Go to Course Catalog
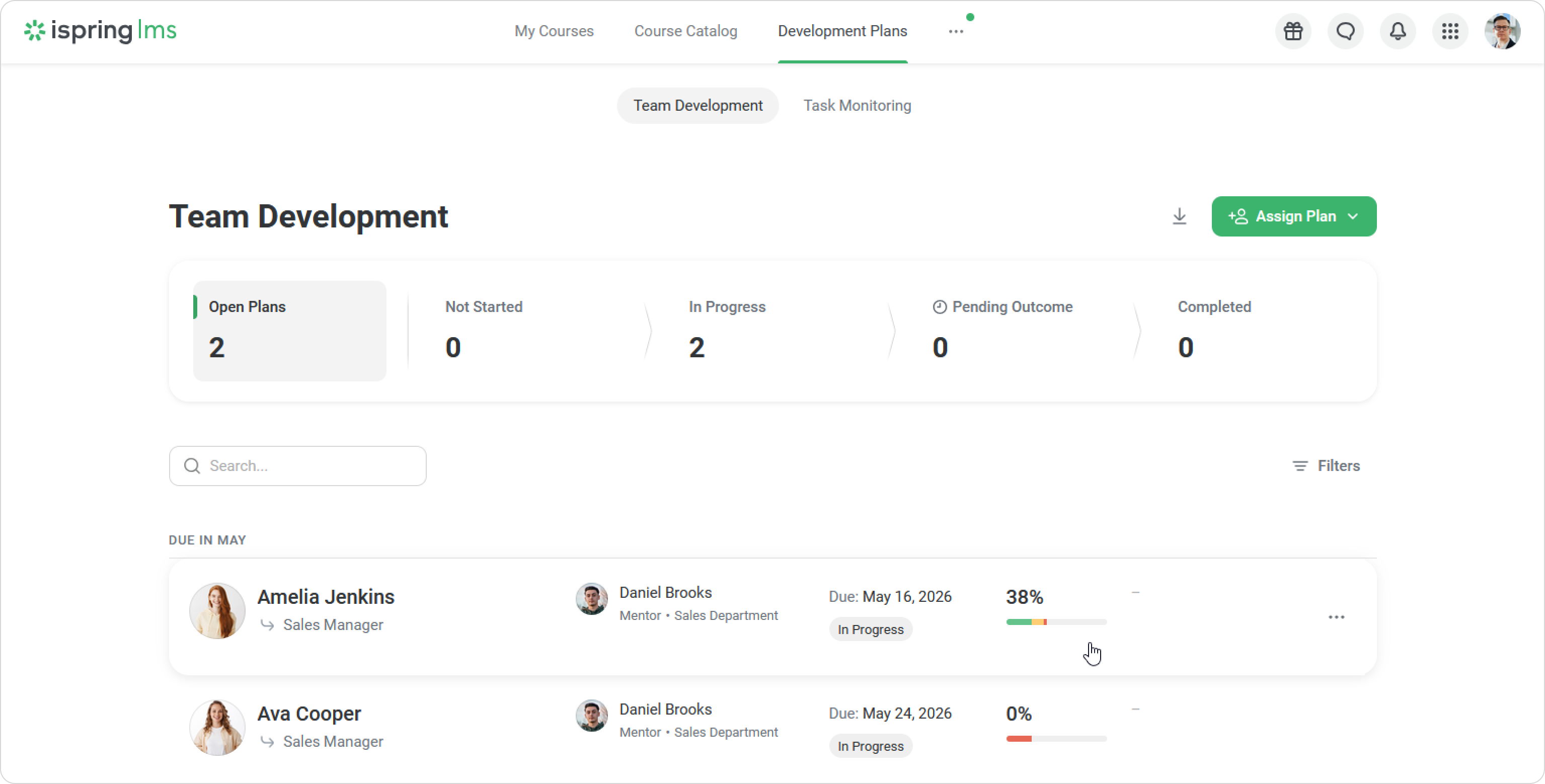1545x784 pixels. coord(685,31)
